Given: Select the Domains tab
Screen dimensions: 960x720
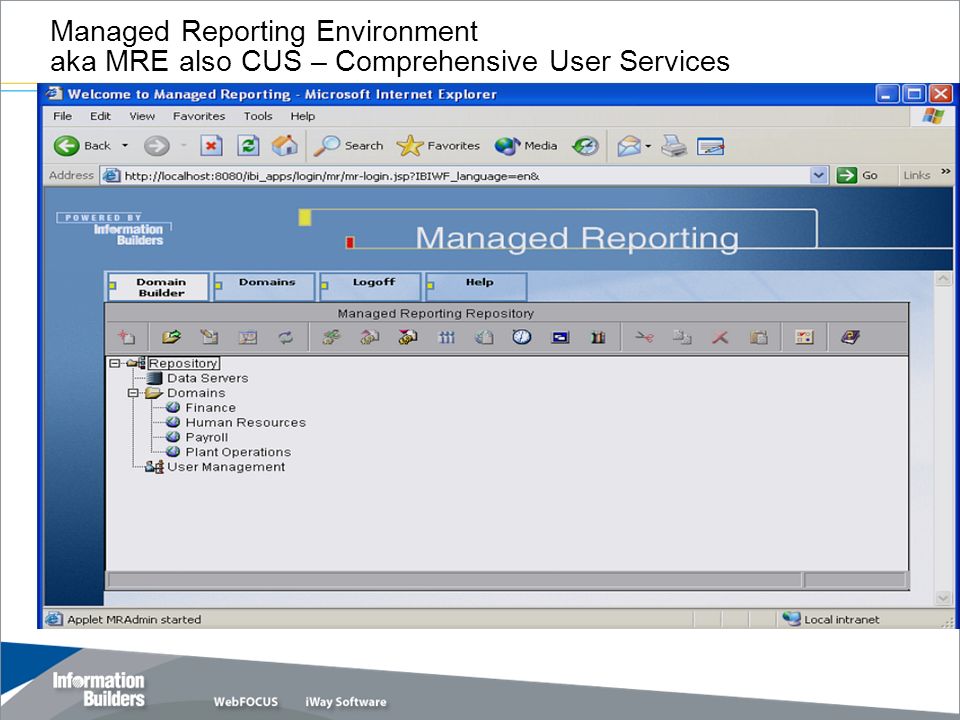Looking at the screenshot, I should click(264, 287).
